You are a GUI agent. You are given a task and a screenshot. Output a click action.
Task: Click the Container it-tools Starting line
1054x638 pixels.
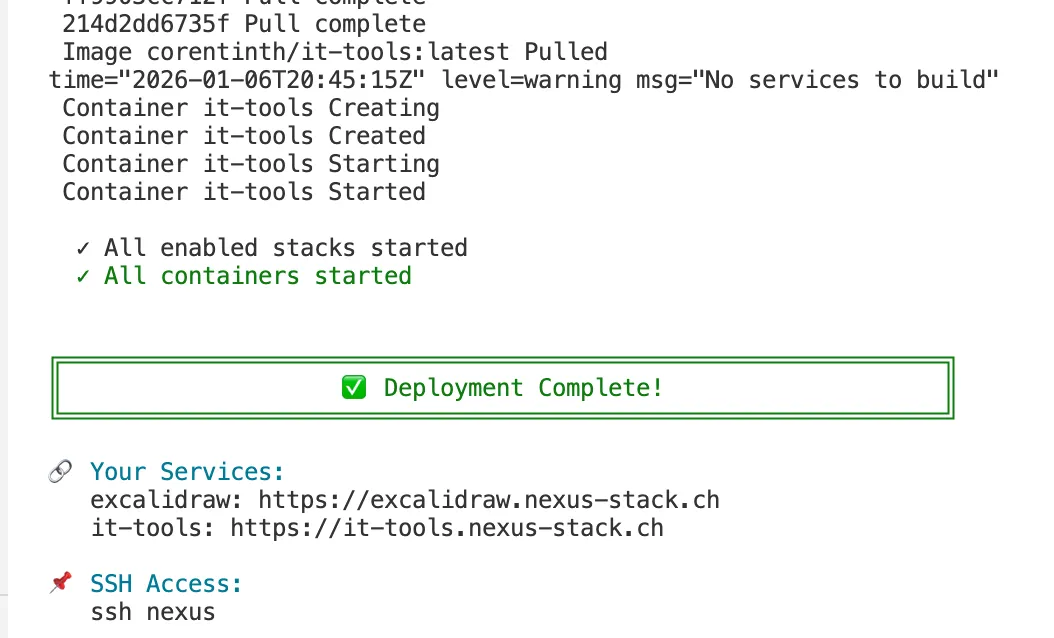pyautogui.click(x=250, y=164)
